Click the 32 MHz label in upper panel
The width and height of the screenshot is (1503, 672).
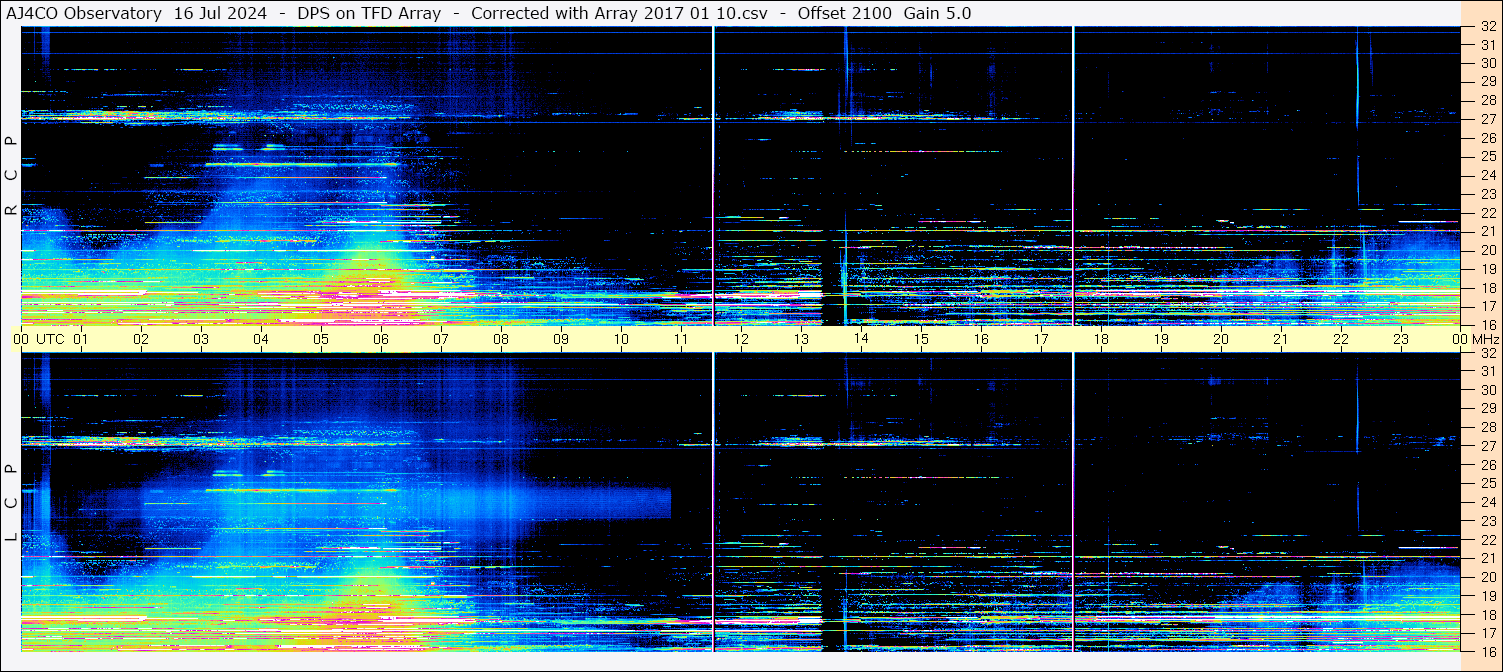pyautogui.click(x=1488, y=27)
